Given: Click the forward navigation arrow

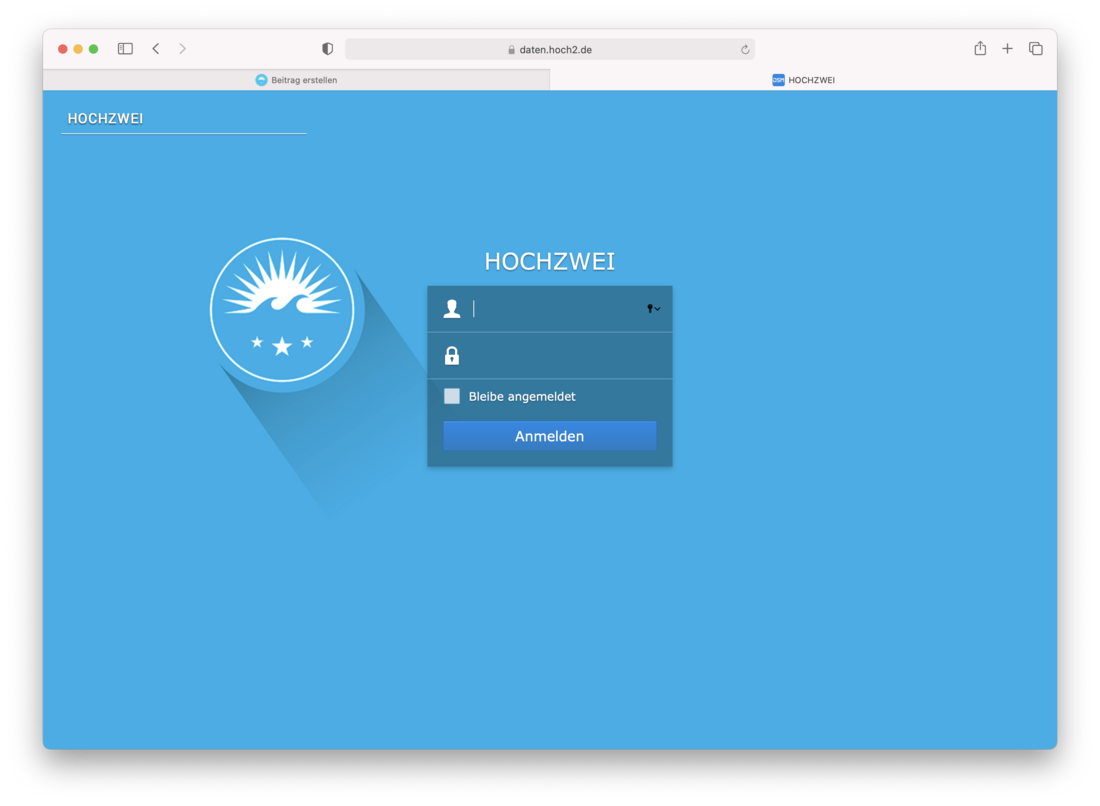Looking at the screenshot, I should pos(182,49).
